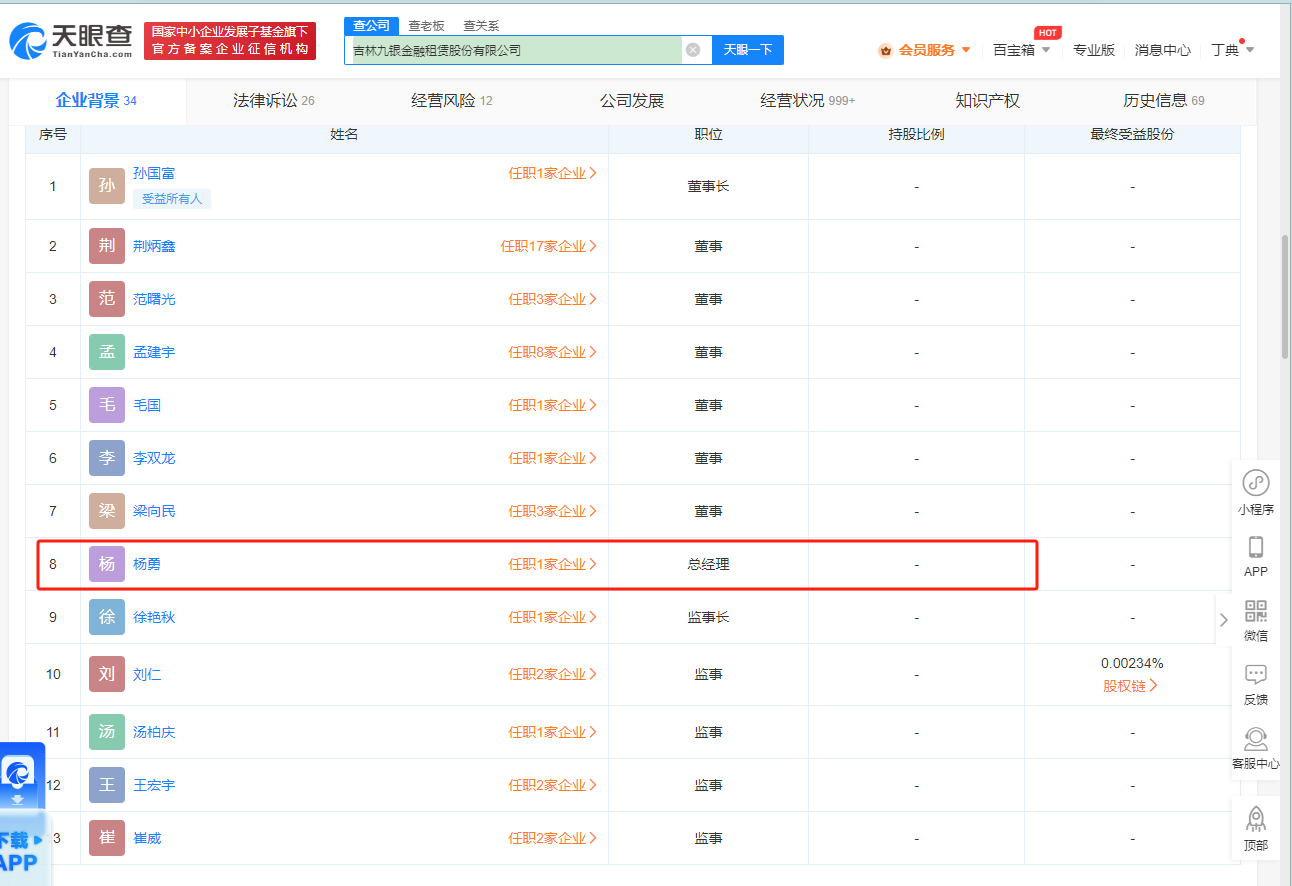
Task: Switch to the 法律诉讼 tab
Action: pos(273,100)
